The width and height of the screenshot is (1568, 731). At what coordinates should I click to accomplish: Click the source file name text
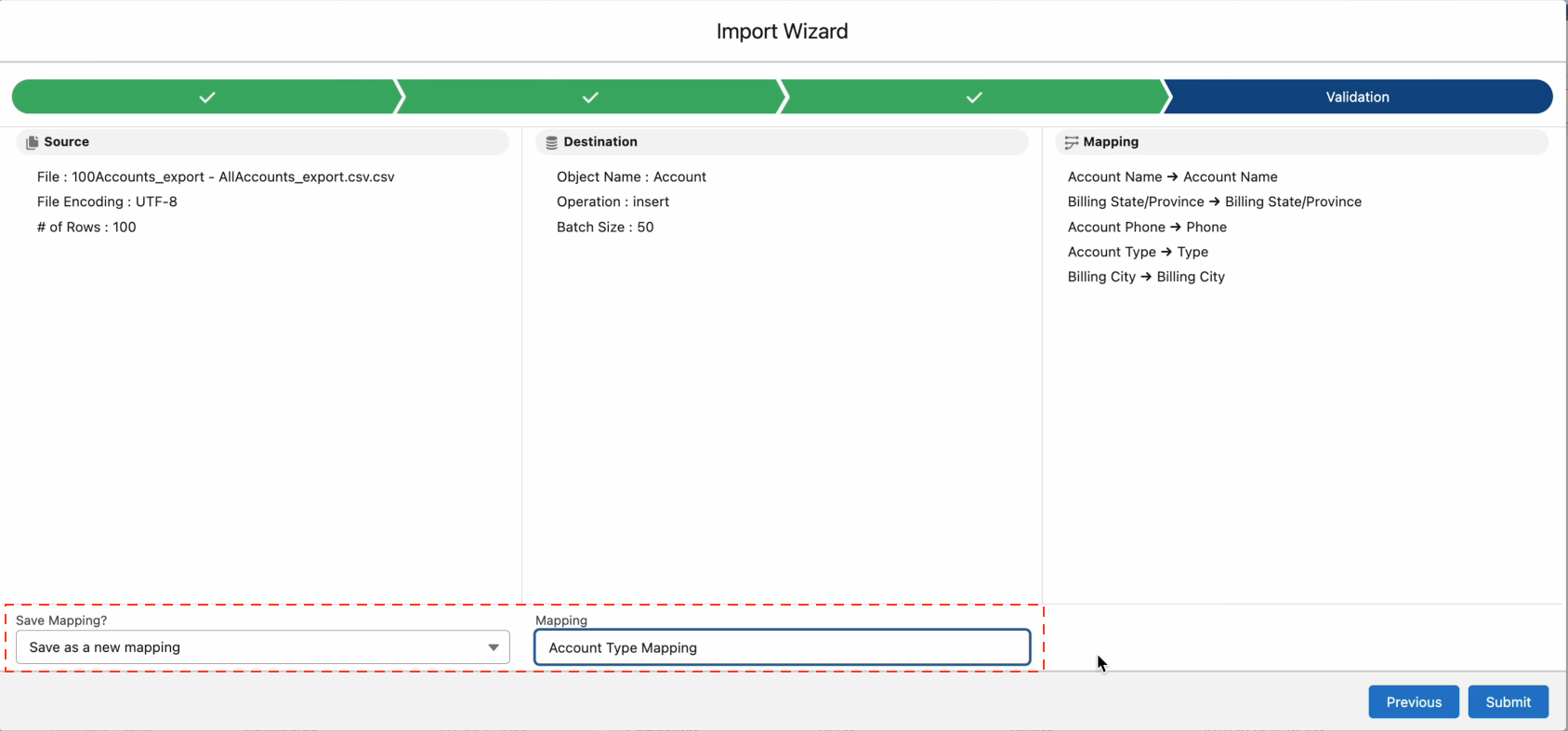click(x=216, y=176)
